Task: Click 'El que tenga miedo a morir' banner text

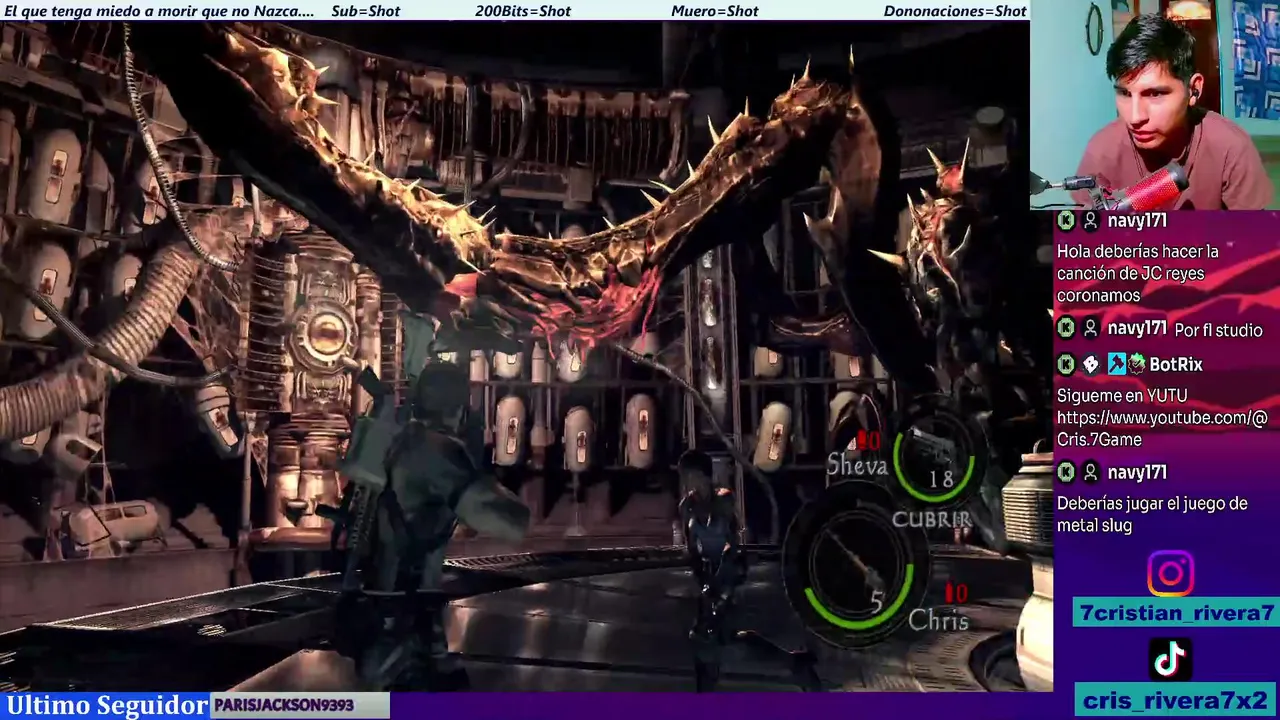Action: coord(160,11)
